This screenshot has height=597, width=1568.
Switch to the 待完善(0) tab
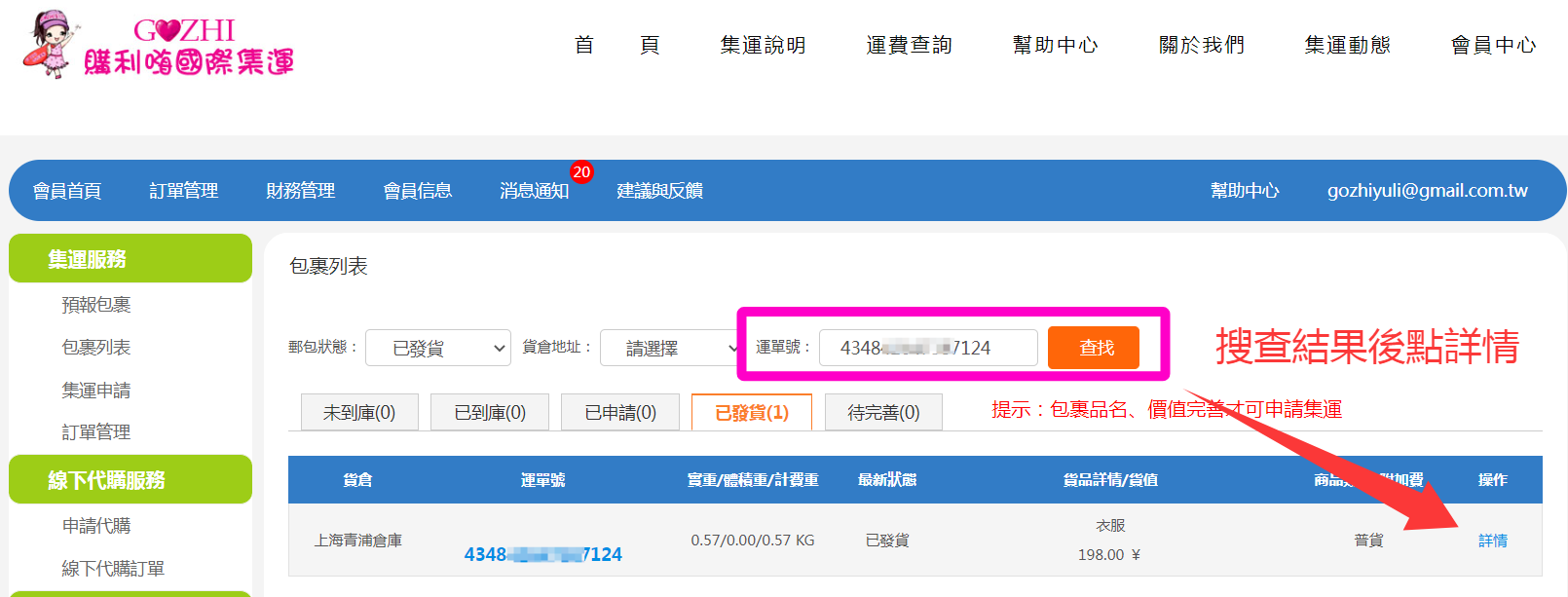click(x=883, y=412)
